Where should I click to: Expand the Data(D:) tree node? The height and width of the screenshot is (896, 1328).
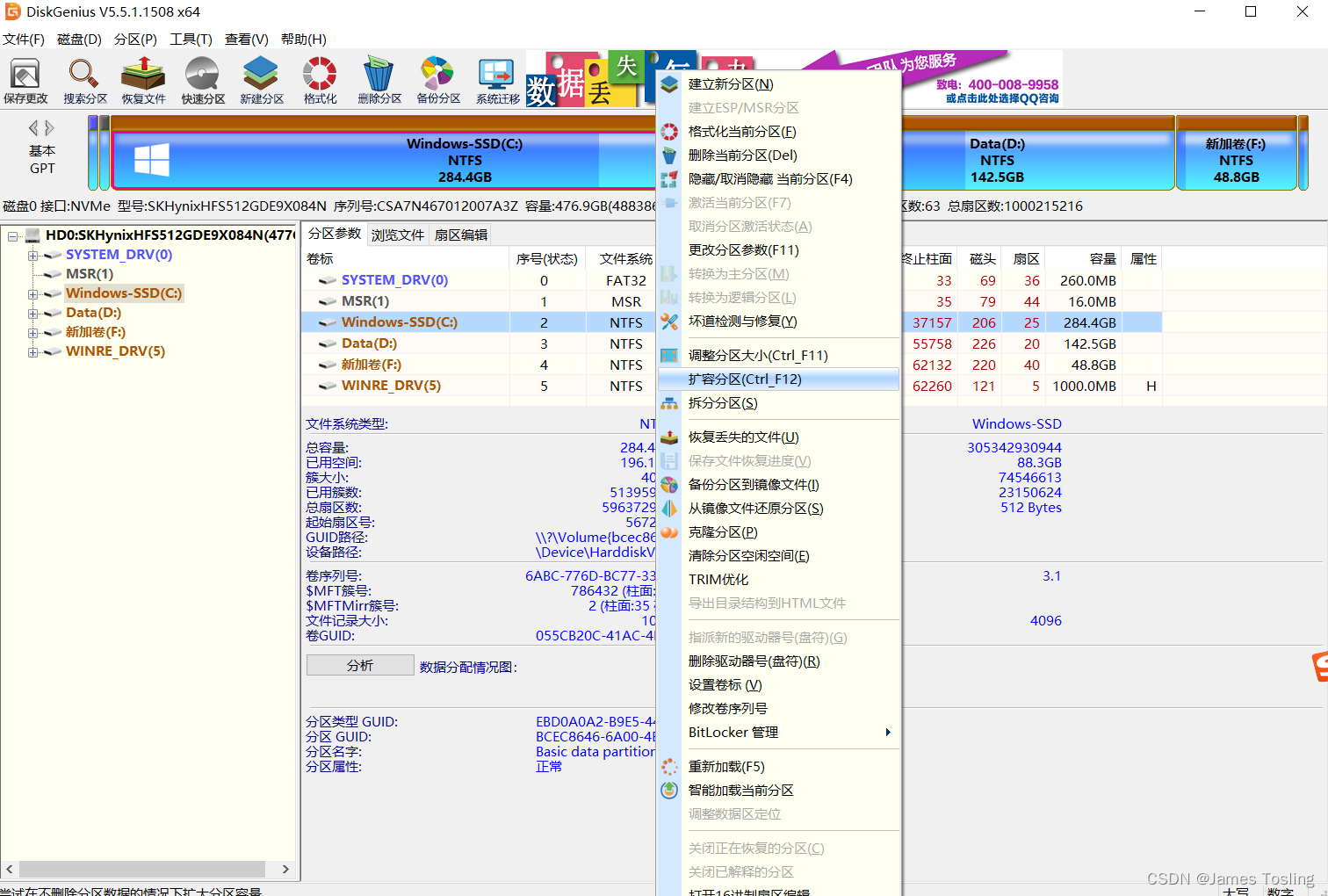click(32, 312)
